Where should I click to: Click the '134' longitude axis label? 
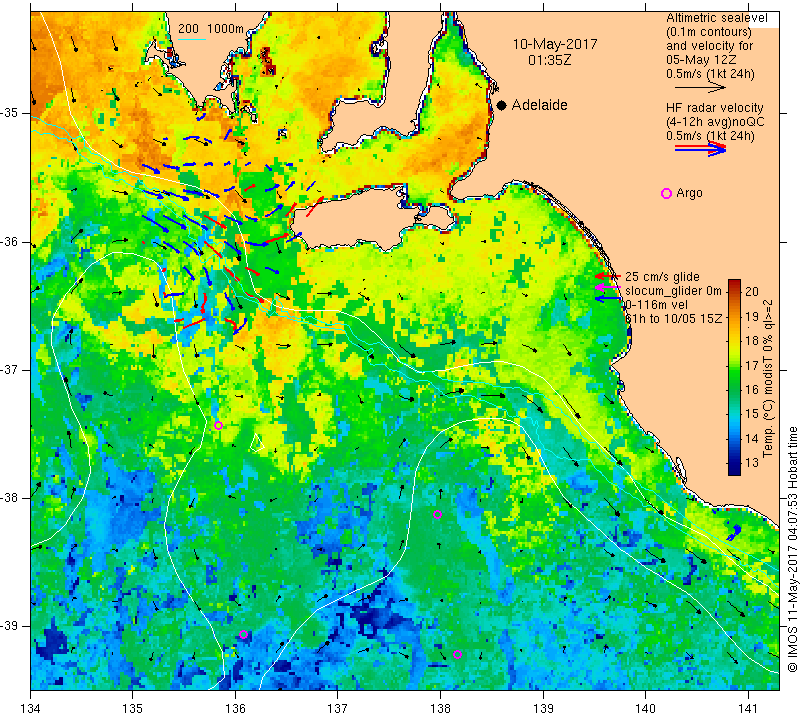(x=31, y=709)
